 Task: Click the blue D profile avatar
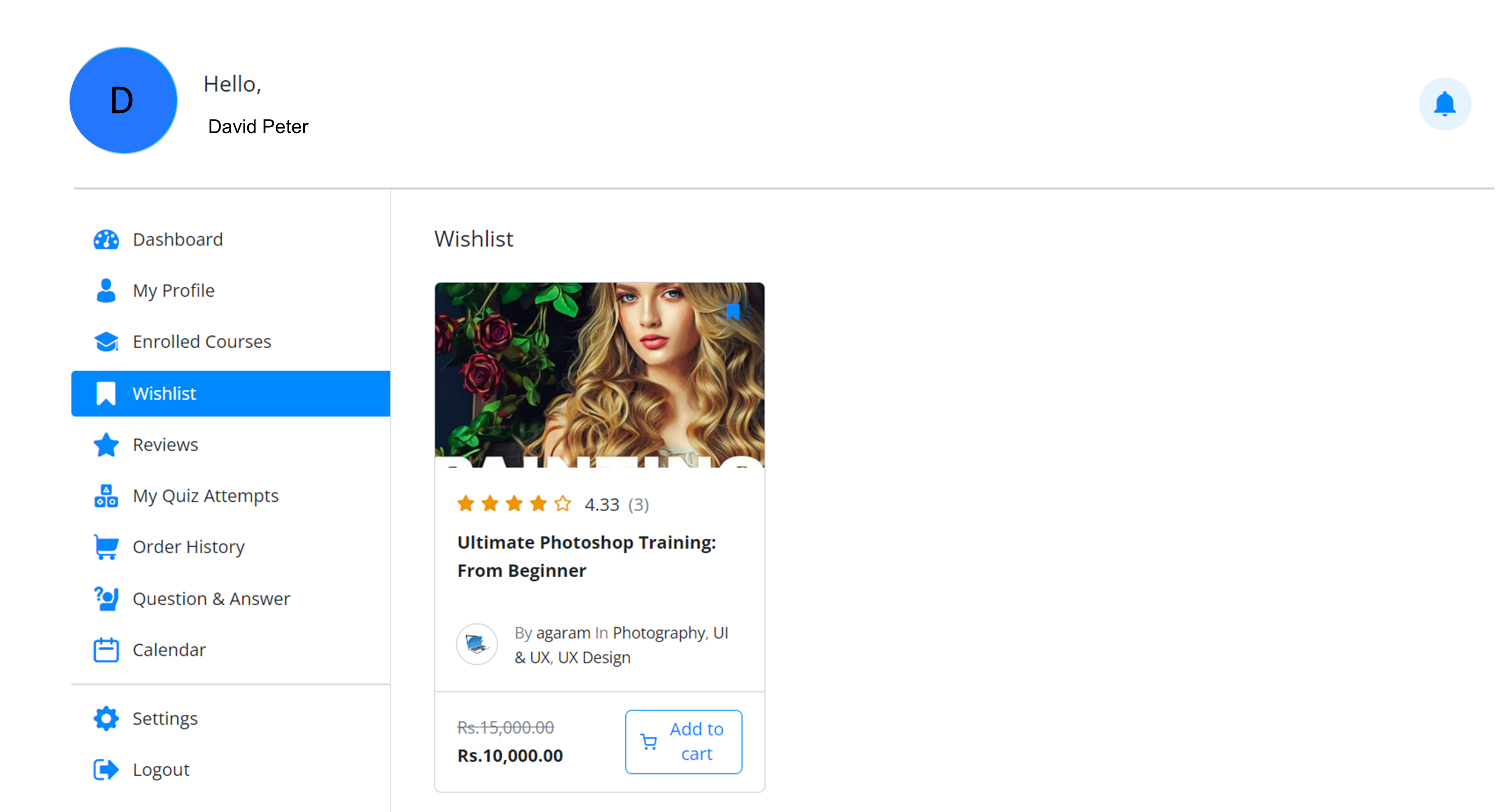(123, 101)
